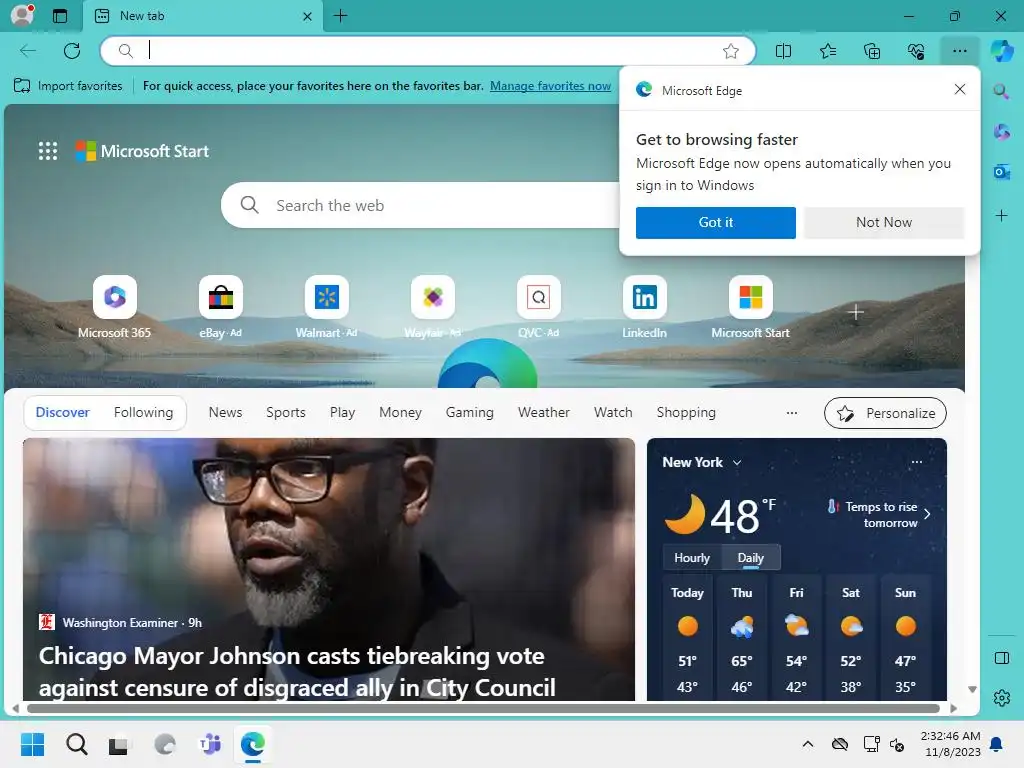Click Import favorites
This screenshot has width=1024, height=768.
68,86
